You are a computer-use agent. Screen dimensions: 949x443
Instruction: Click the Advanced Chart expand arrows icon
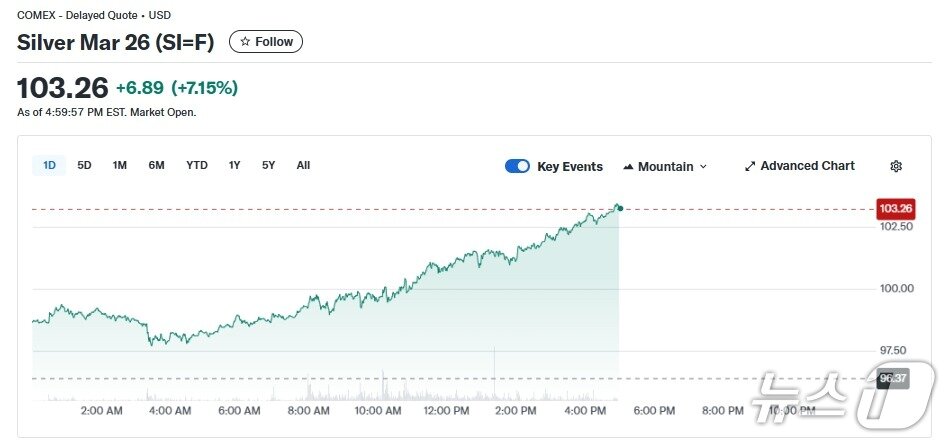point(750,166)
